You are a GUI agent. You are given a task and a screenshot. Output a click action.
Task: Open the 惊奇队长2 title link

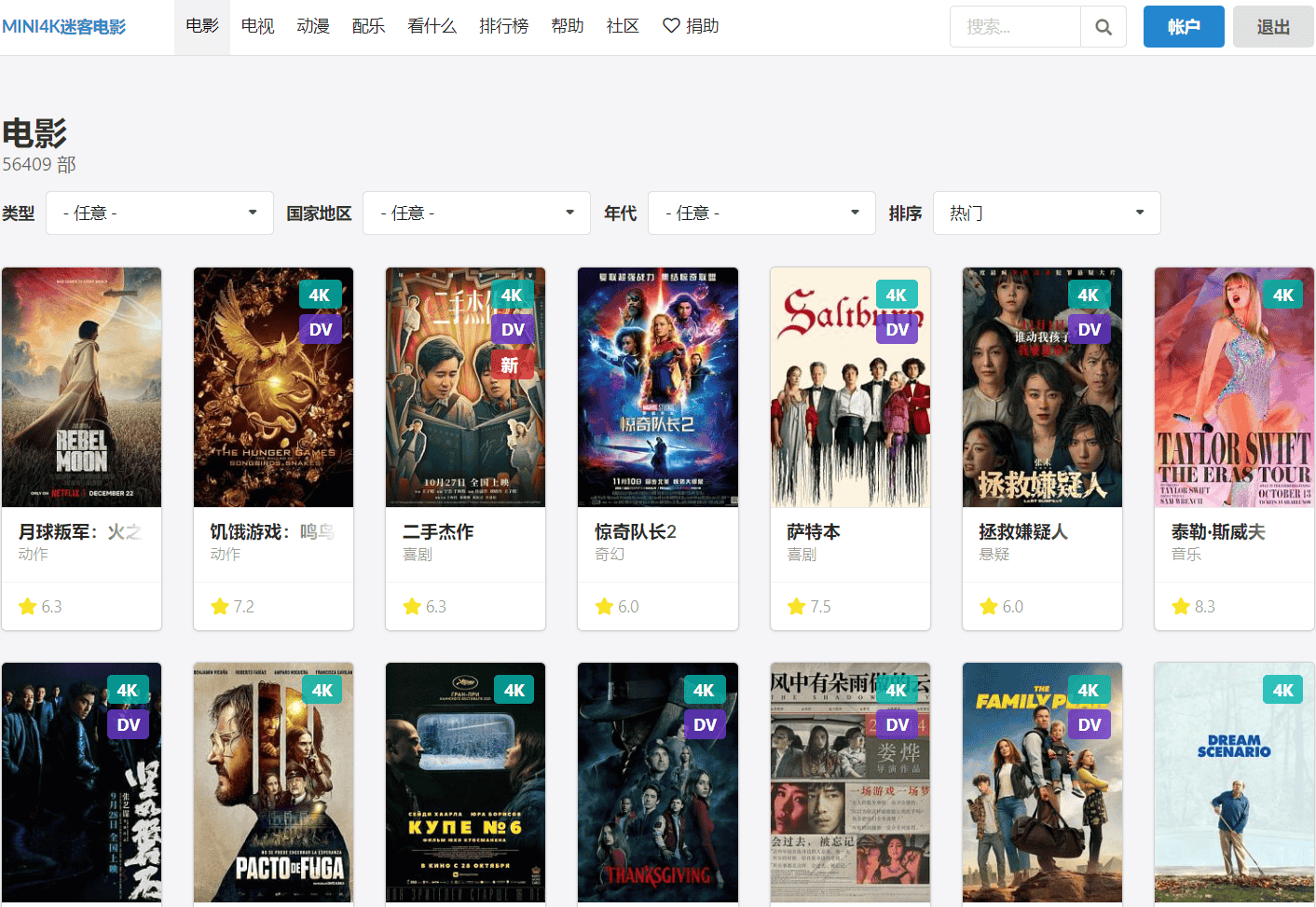636,531
